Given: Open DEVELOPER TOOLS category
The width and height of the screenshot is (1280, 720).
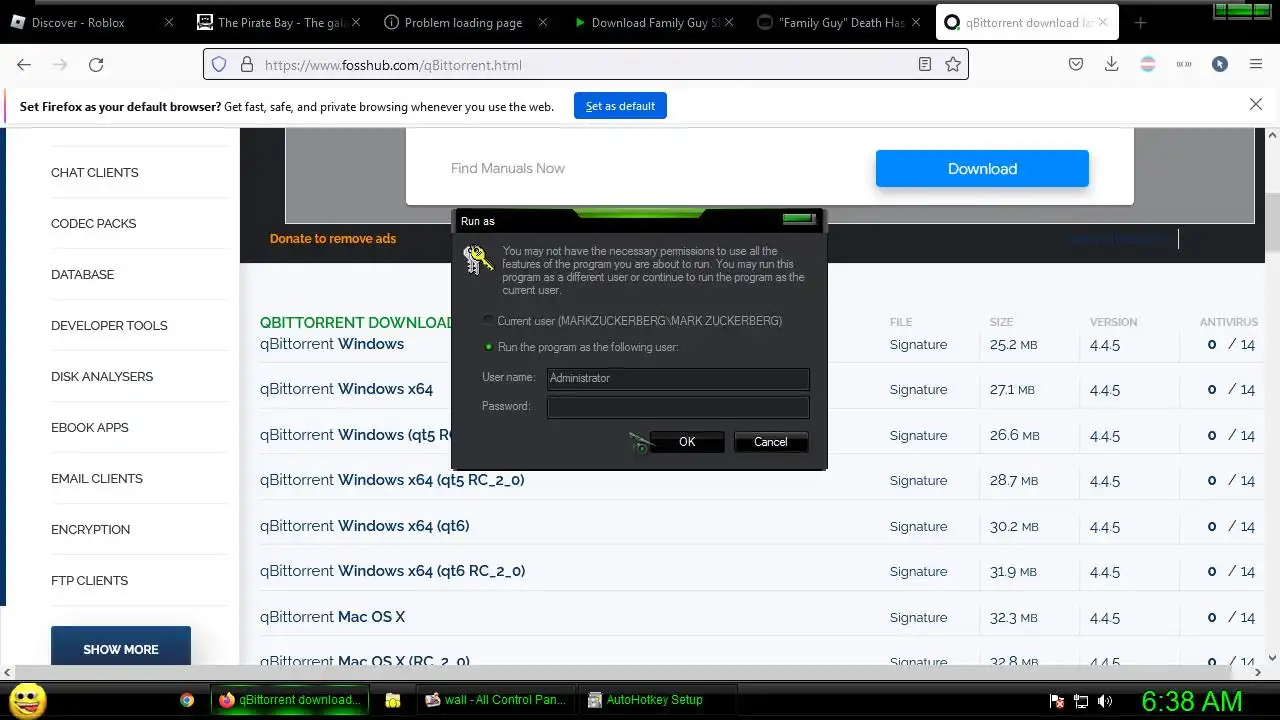Looking at the screenshot, I should (x=109, y=325).
